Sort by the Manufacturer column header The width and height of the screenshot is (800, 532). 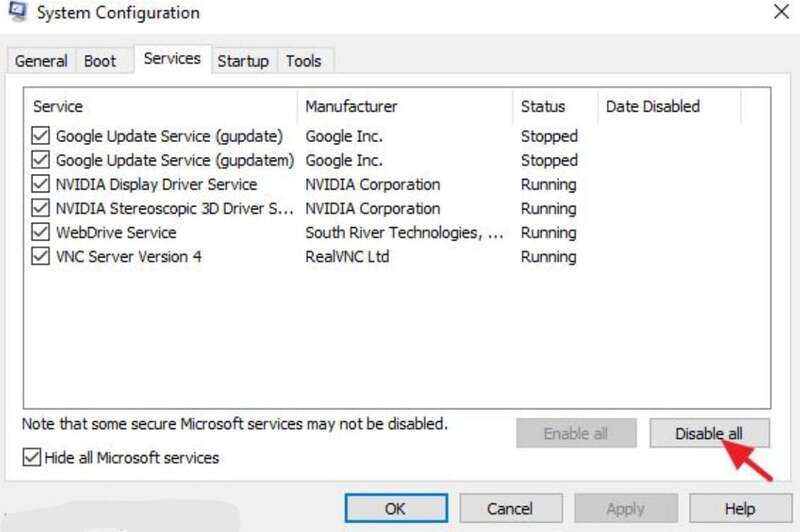[405, 106]
